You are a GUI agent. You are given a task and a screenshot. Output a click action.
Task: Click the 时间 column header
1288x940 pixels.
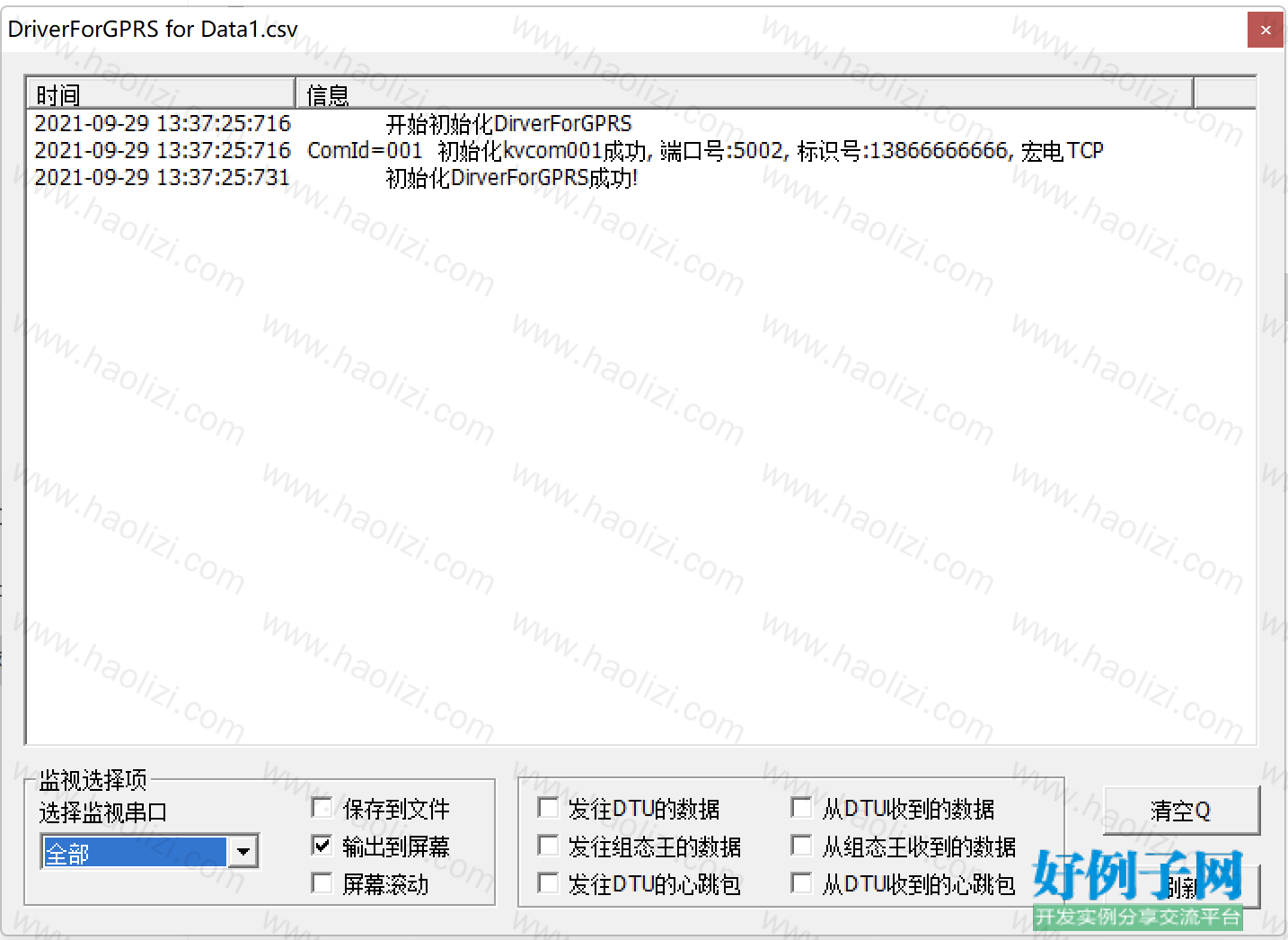(x=161, y=93)
